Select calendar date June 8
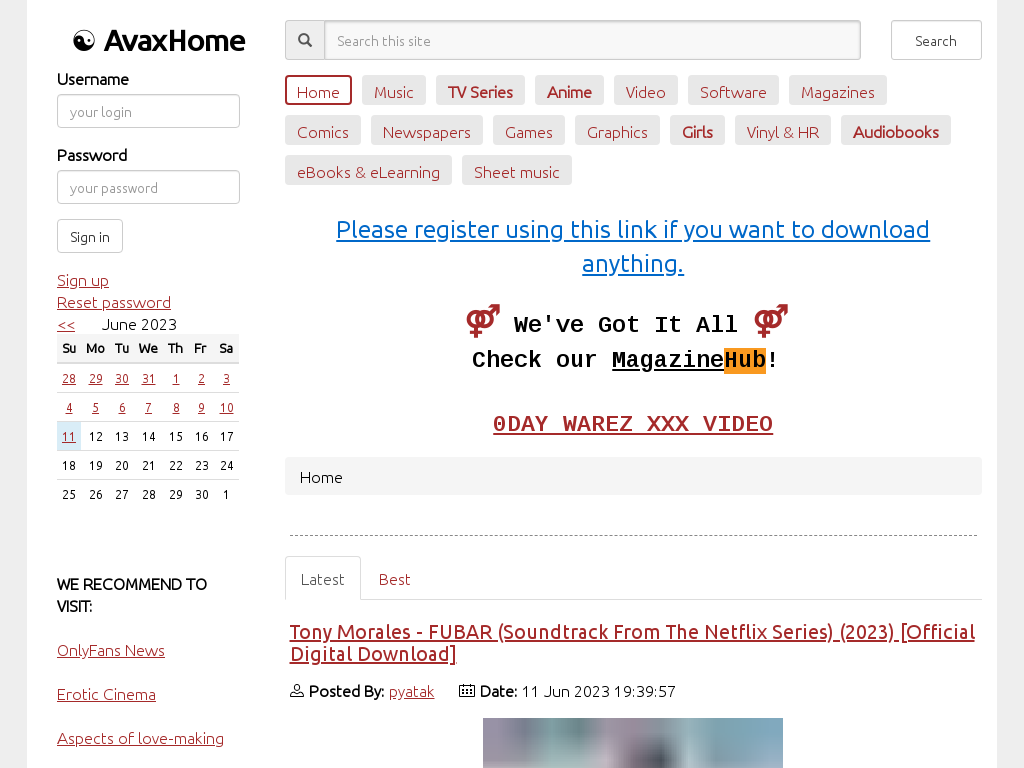 (x=176, y=408)
